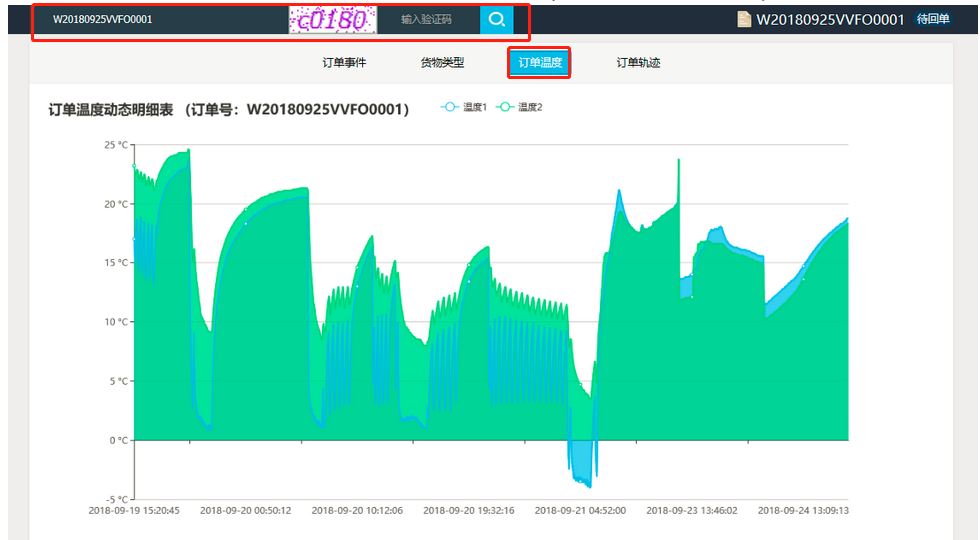
Task: Click the document icon beside the order number
Action: [x=744, y=19]
